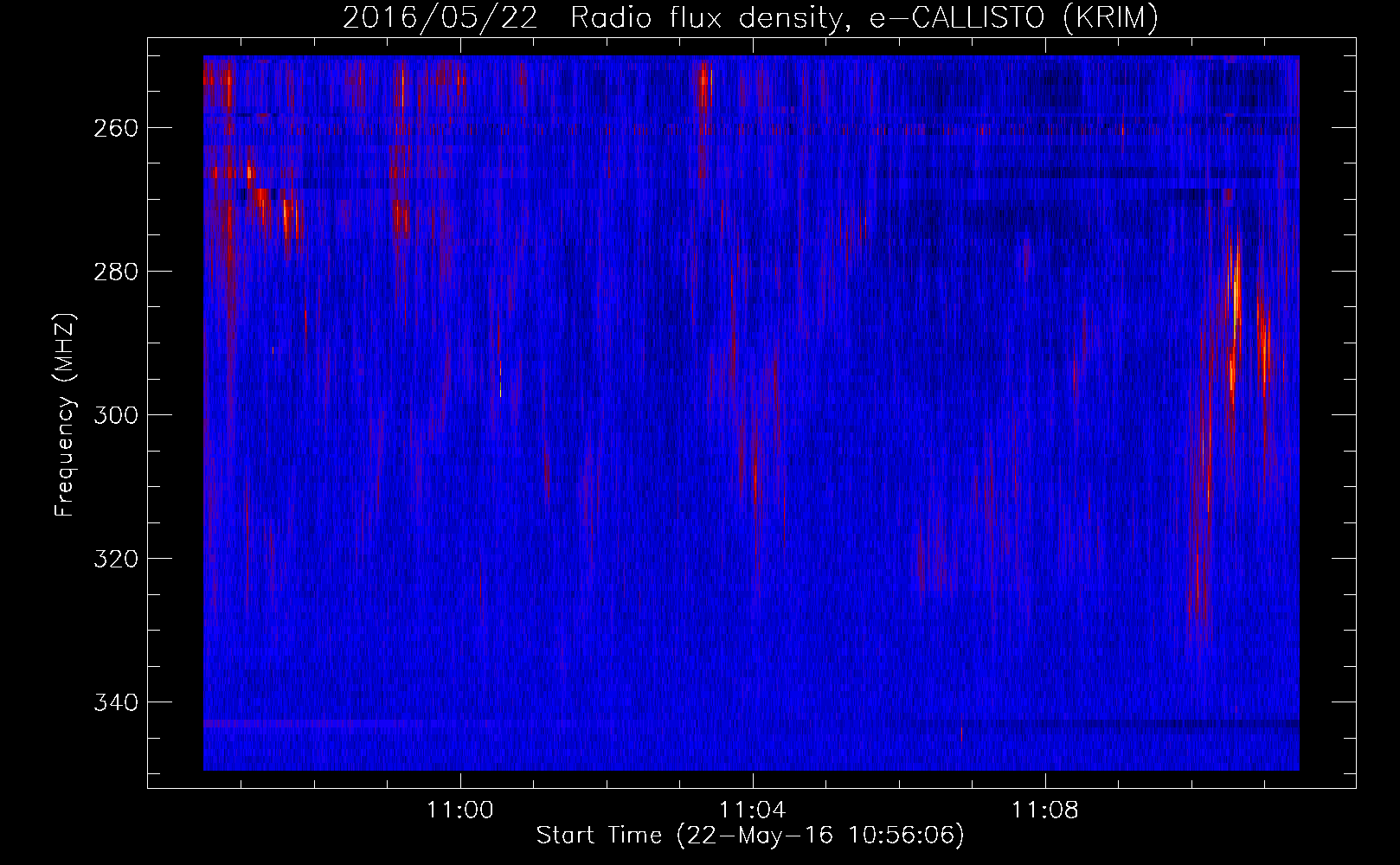Select the 280 frequency tick label
1400x865 pixels.
[117, 272]
